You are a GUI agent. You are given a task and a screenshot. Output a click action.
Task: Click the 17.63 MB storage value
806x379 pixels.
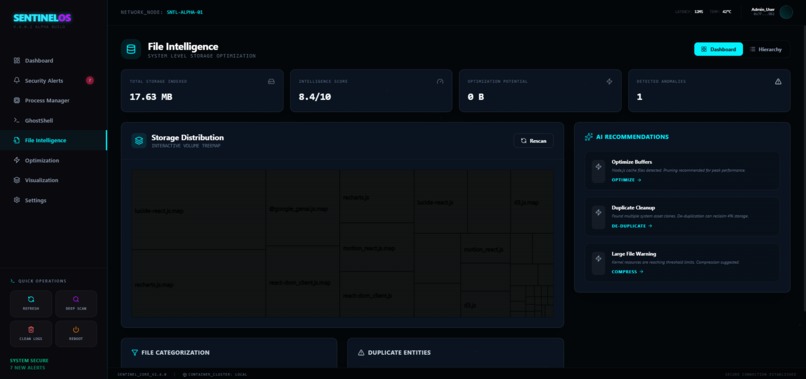coord(151,97)
